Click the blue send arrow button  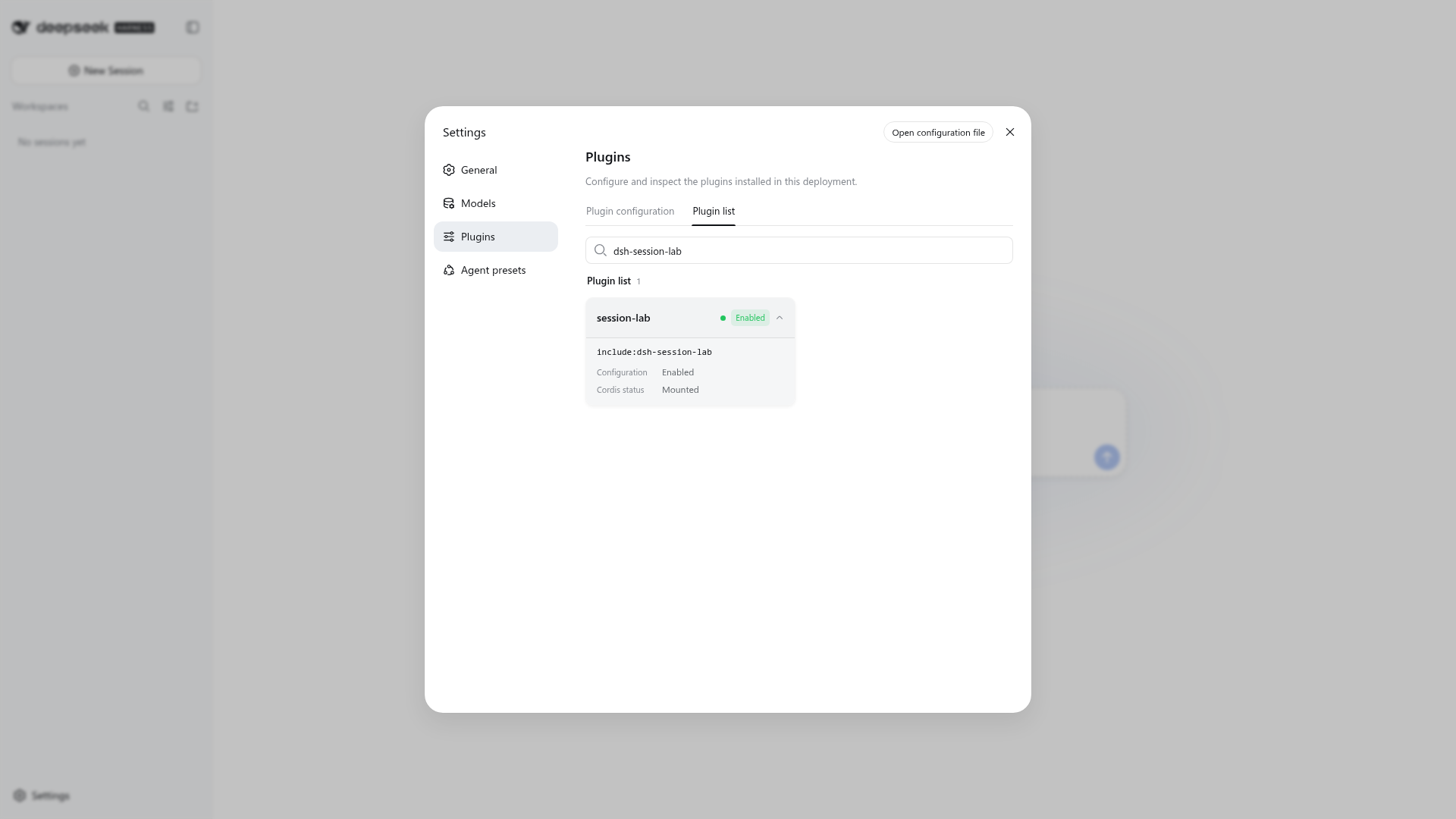point(1107,457)
